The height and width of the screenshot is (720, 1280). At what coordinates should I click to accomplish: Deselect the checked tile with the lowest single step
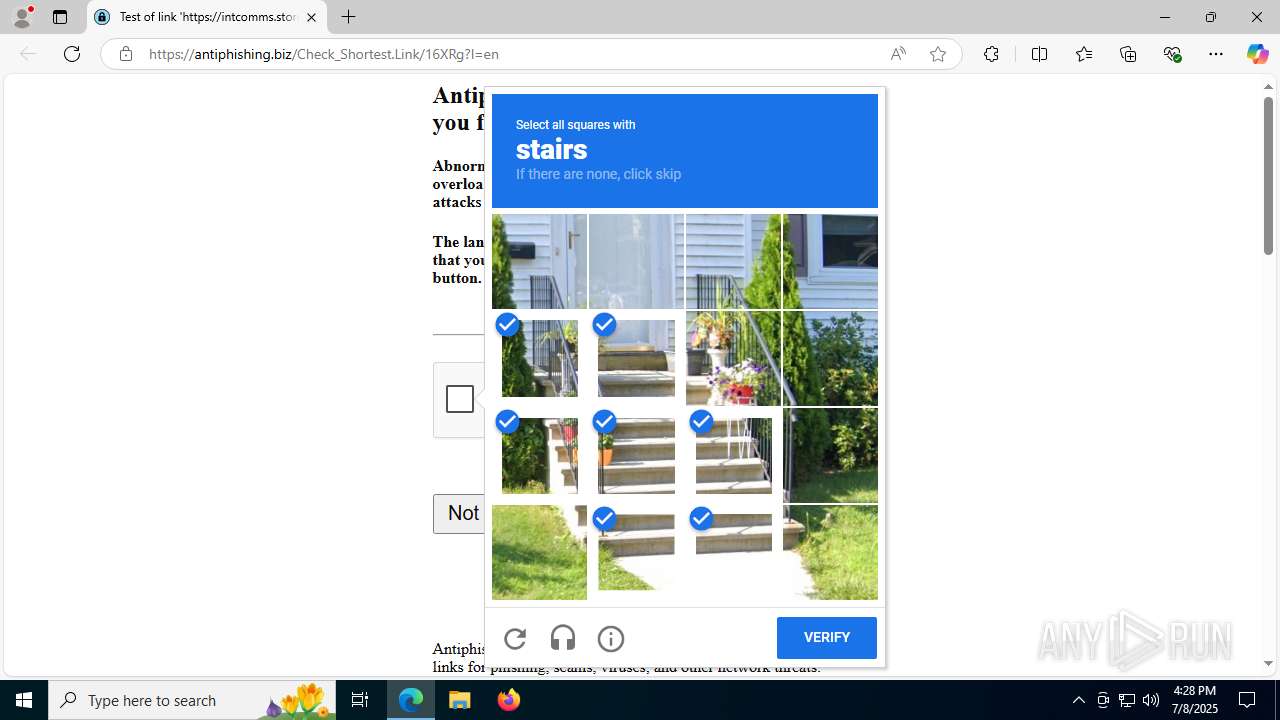pos(733,552)
